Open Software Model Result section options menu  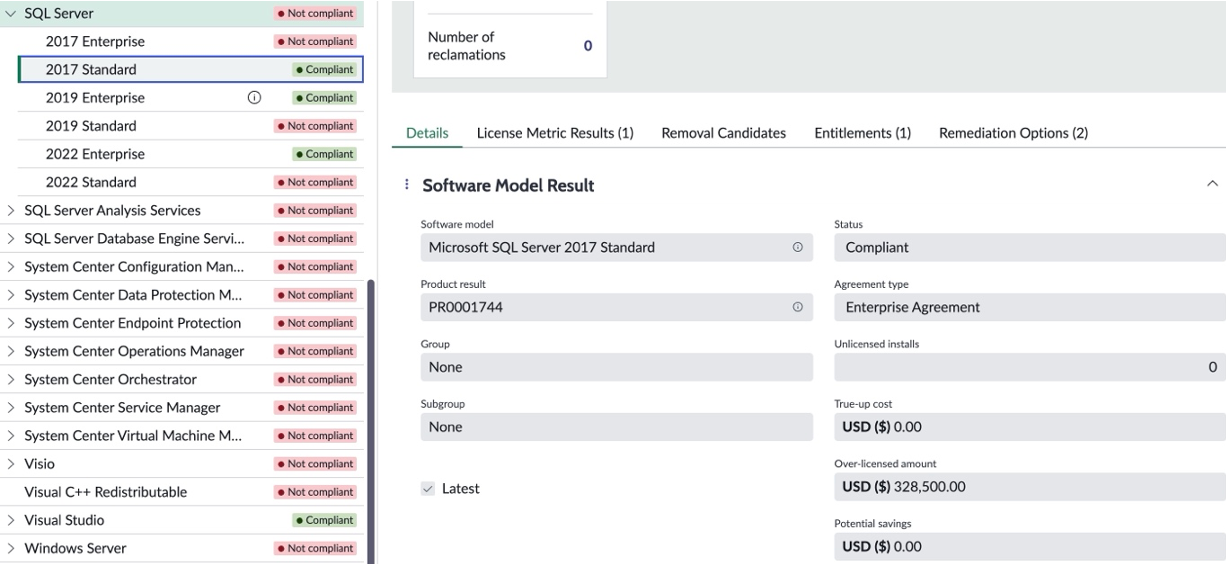point(406,185)
